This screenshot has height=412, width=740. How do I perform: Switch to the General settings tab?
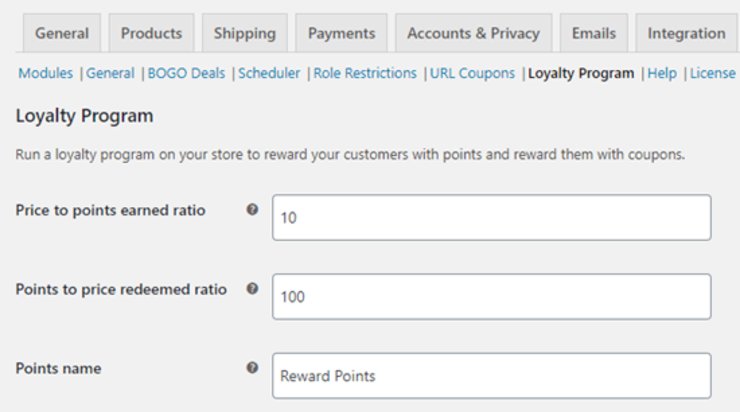(62, 33)
